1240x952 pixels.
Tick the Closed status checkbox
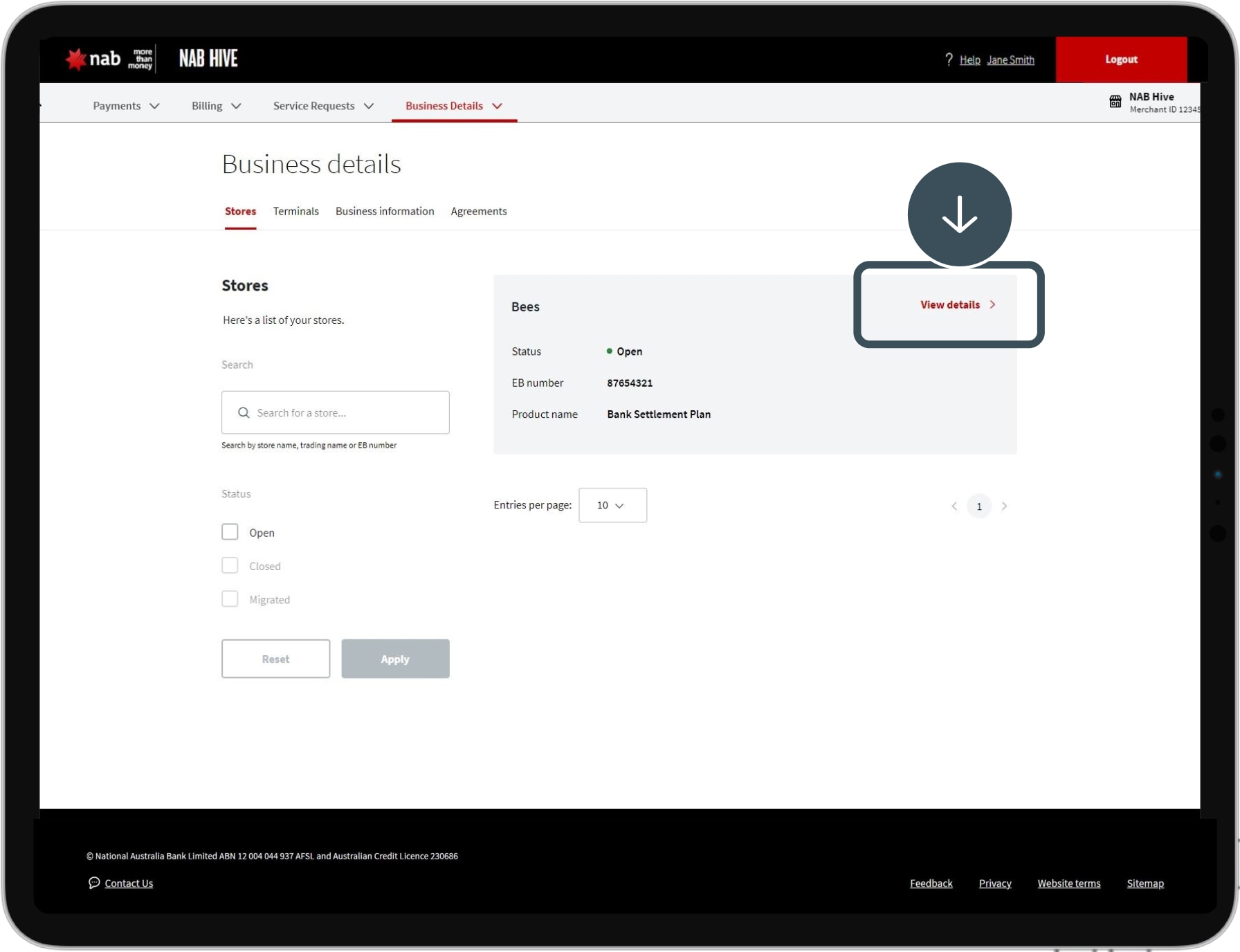(x=230, y=565)
